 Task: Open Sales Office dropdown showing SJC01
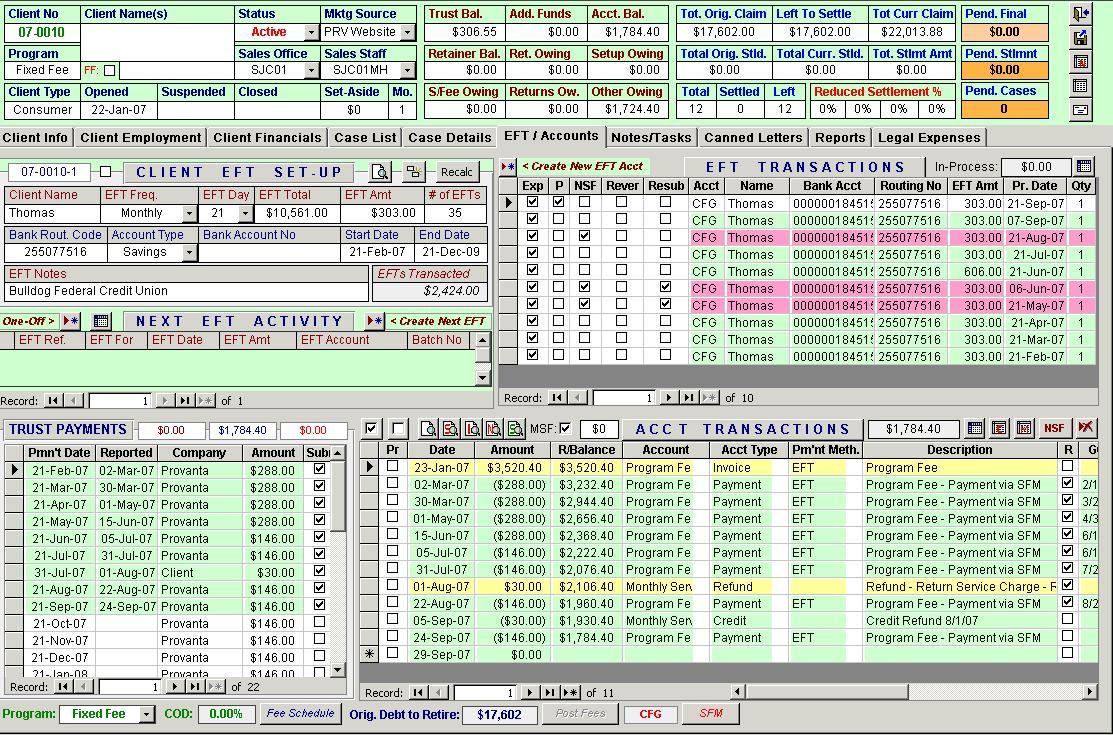[312, 70]
